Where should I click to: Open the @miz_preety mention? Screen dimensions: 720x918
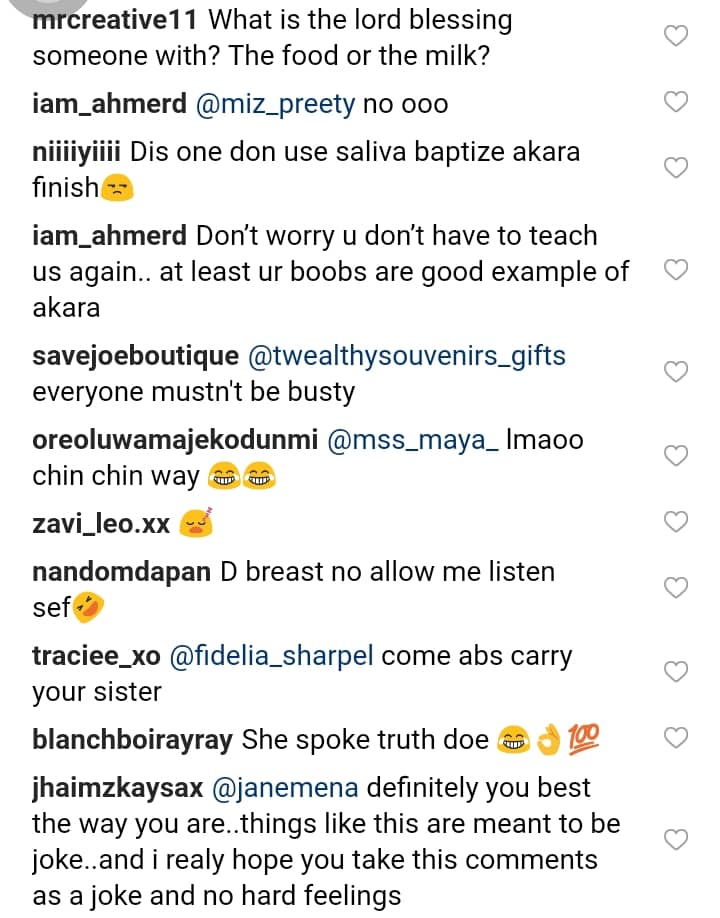(276, 104)
